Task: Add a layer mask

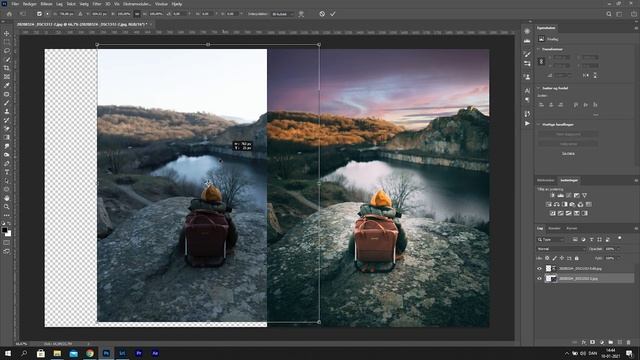Action: [x=593, y=342]
